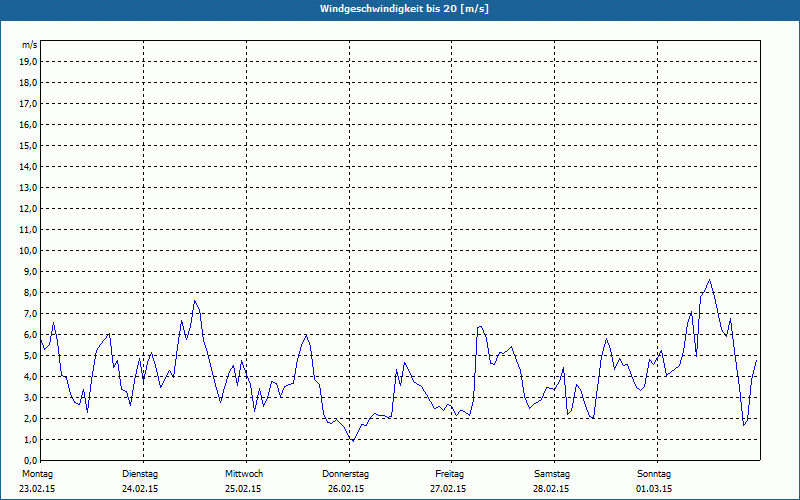Select the 28.02.15 date label
800x500 pixels.
pos(552,489)
